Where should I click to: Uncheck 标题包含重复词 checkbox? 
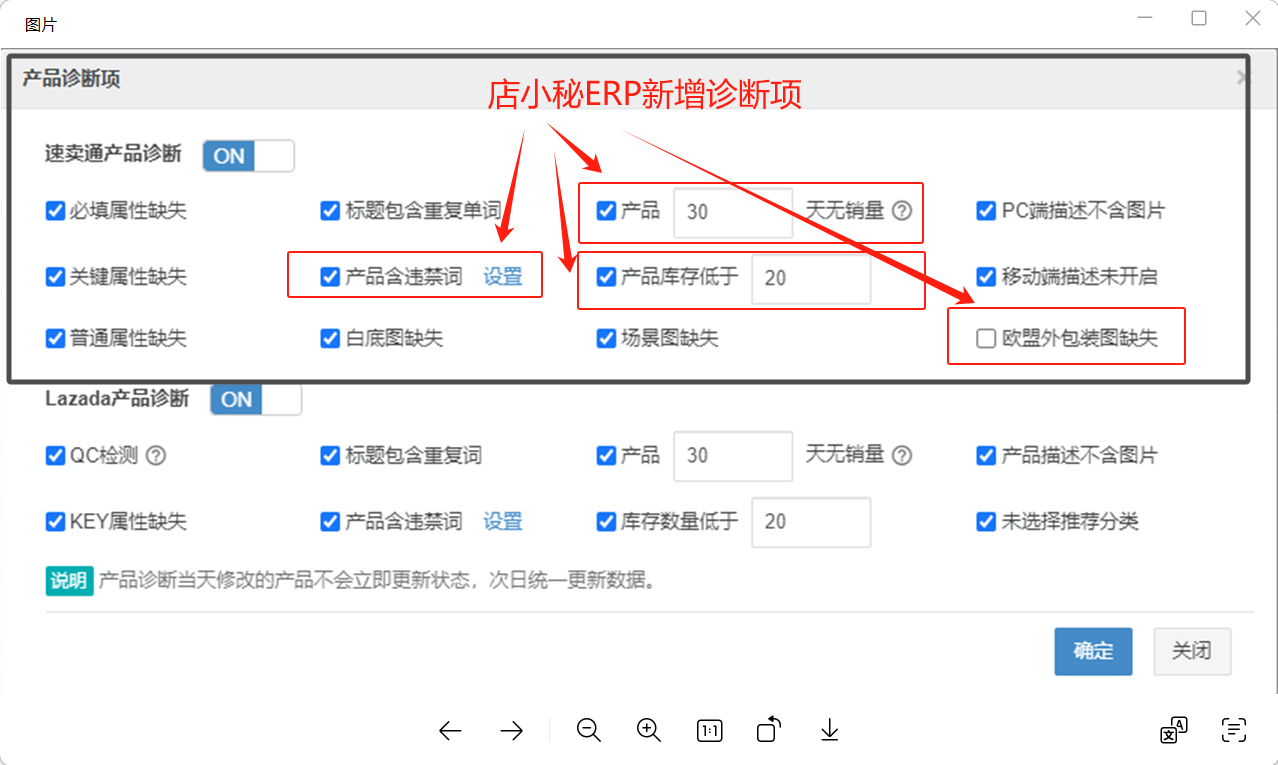330,455
